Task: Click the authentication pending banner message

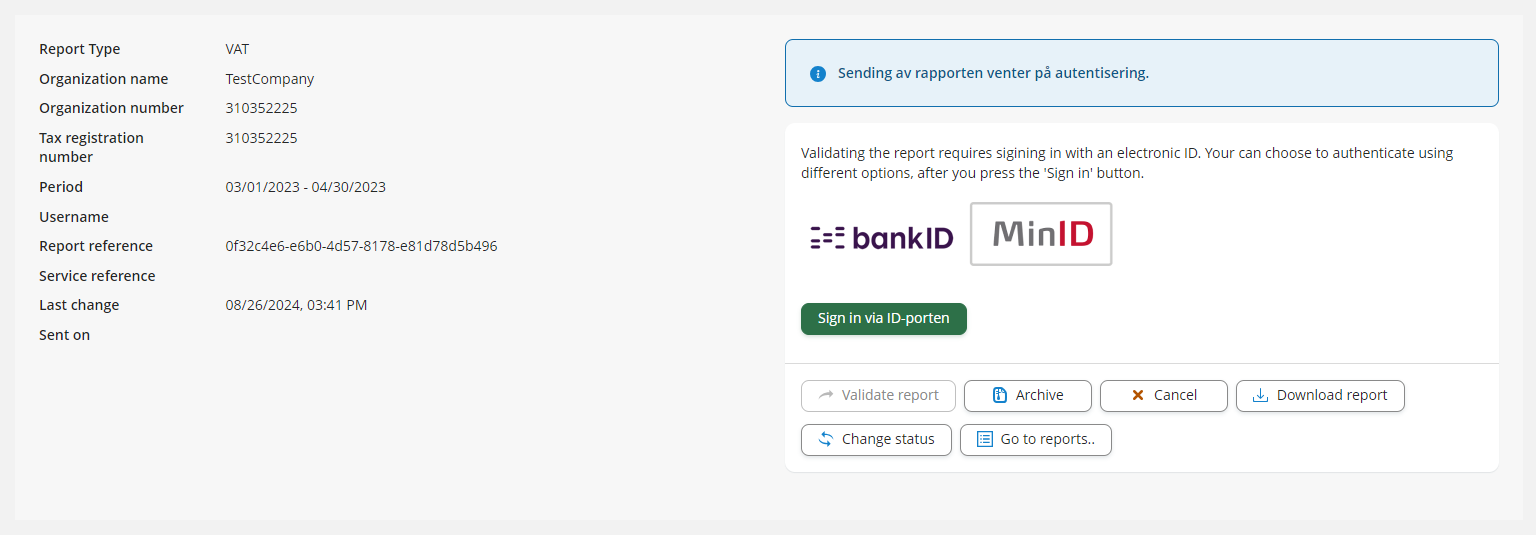Action: 993,73
